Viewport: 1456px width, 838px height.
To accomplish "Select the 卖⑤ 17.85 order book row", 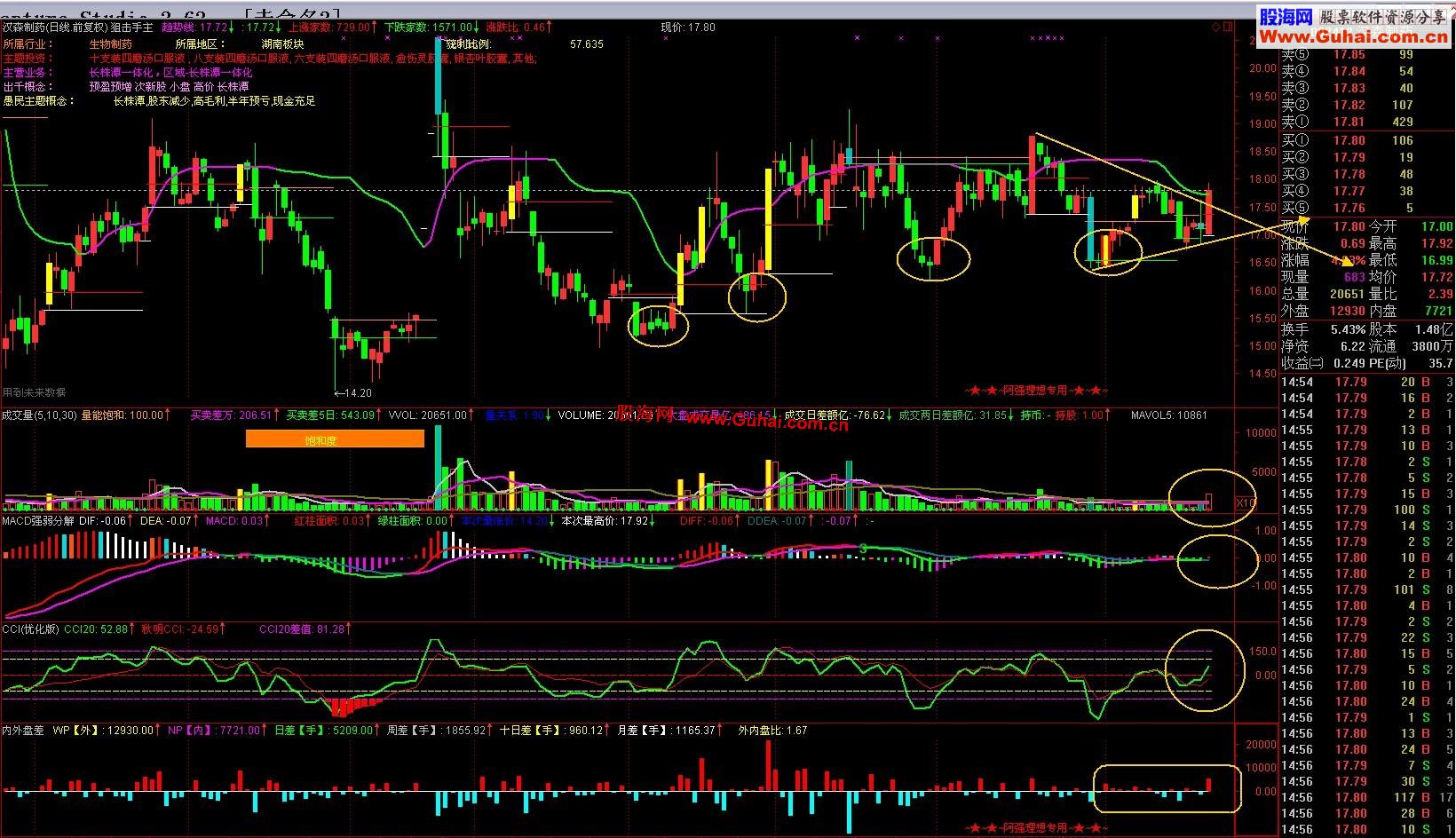I will [x=1367, y=54].
